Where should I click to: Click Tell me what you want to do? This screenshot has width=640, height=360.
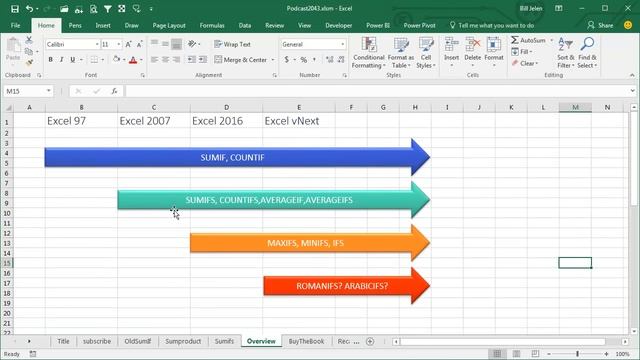click(492, 25)
